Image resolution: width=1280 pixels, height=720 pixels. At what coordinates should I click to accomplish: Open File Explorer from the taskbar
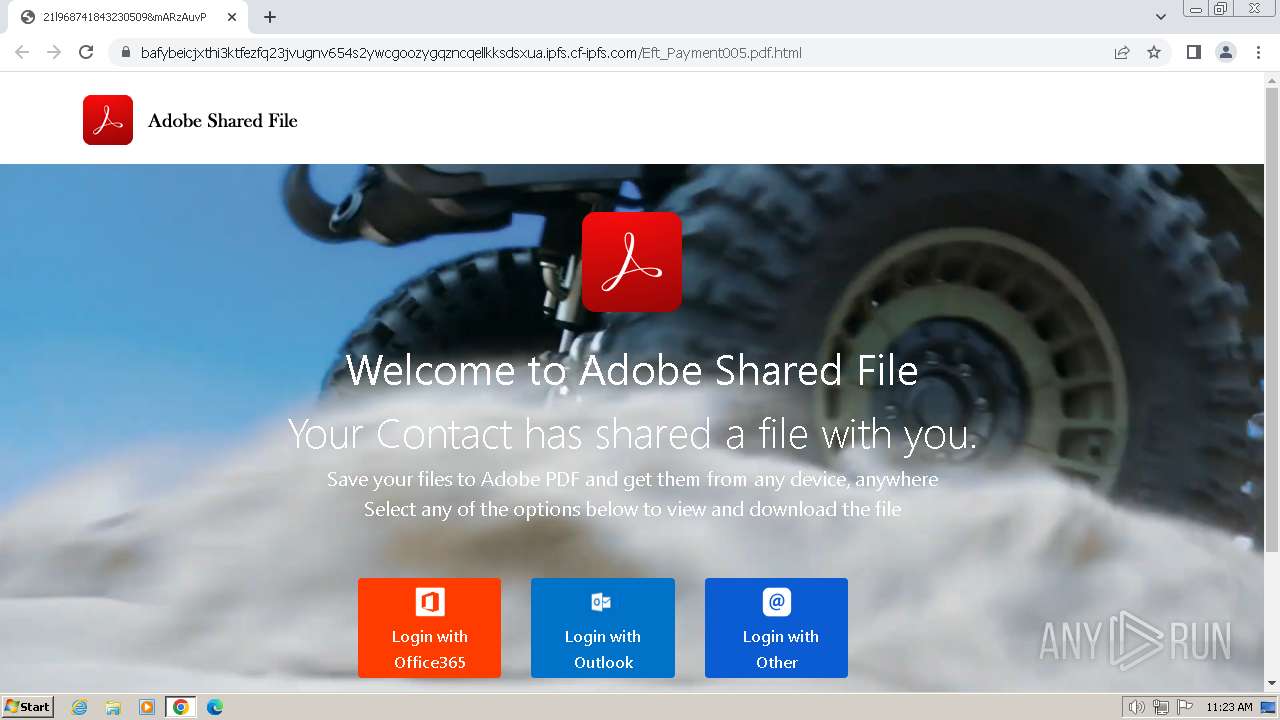(113, 707)
